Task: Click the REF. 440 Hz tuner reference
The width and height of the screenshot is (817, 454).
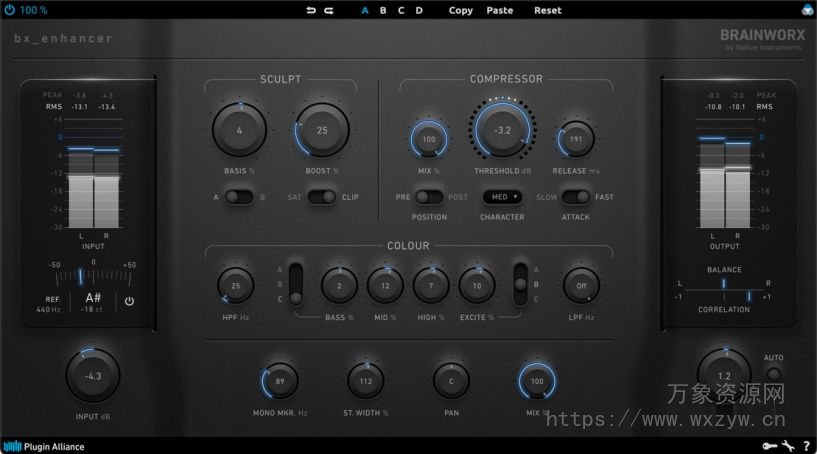Action: (48, 304)
